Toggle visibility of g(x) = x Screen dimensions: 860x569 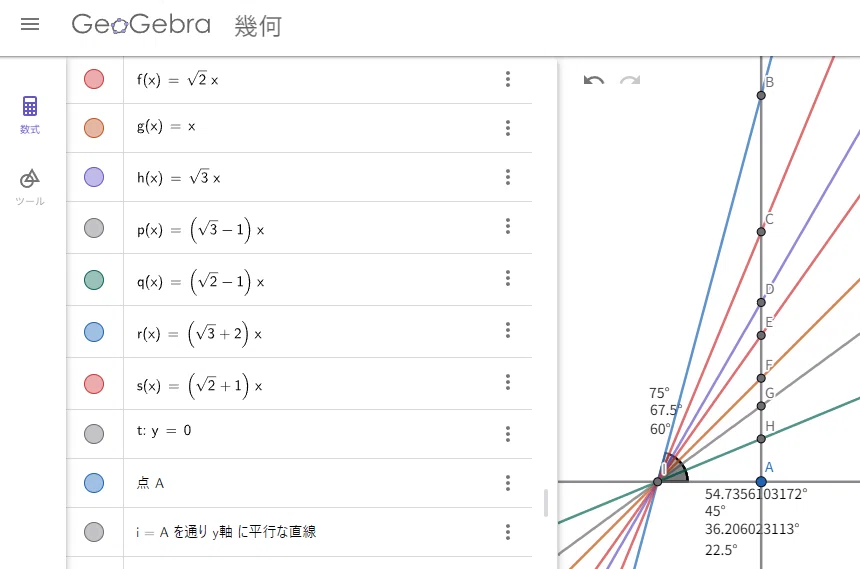point(94,128)
